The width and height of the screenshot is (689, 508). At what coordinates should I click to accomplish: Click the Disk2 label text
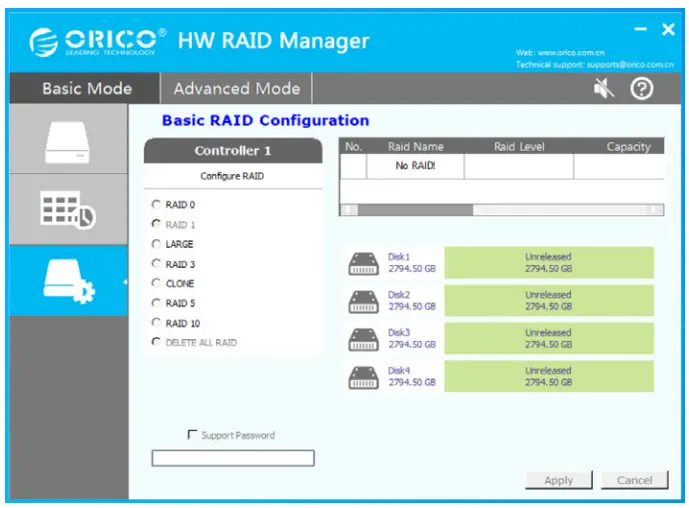click(399, 295)
